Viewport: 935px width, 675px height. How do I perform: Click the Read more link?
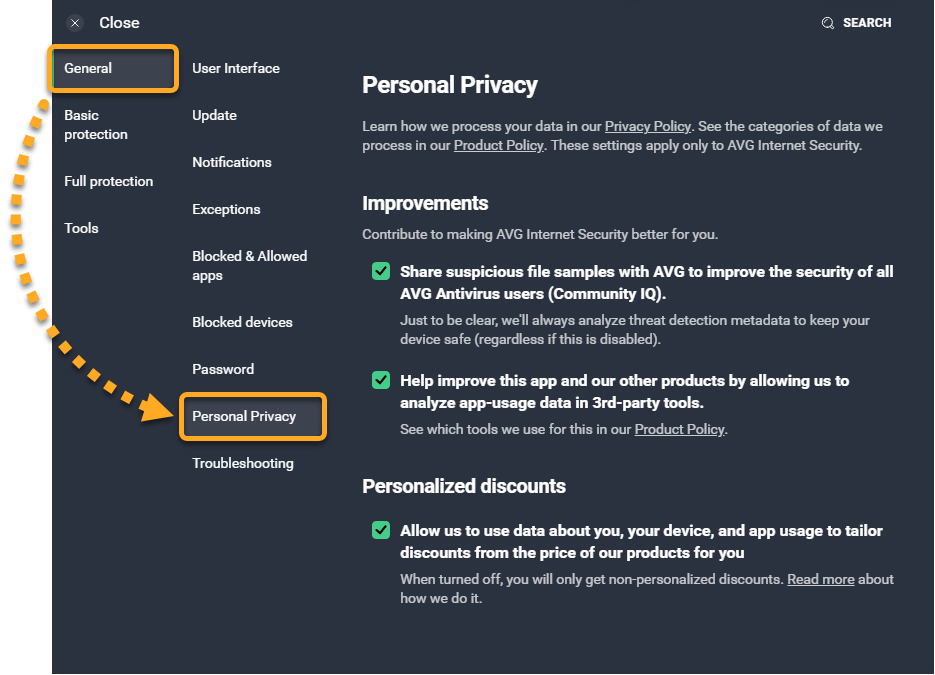pyautogui.click(x=820, y=580)
